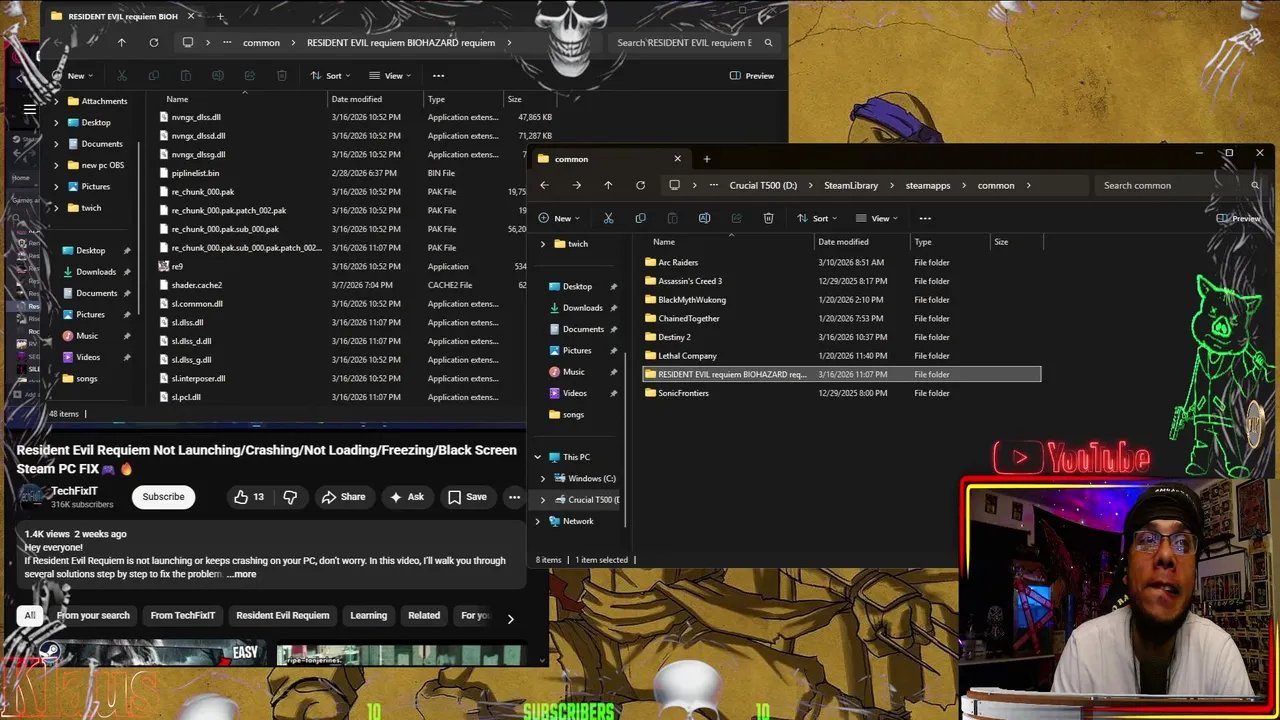Screen dimensions: 1280x720
Task: Save the video with Save button
Action: point(467,497)
